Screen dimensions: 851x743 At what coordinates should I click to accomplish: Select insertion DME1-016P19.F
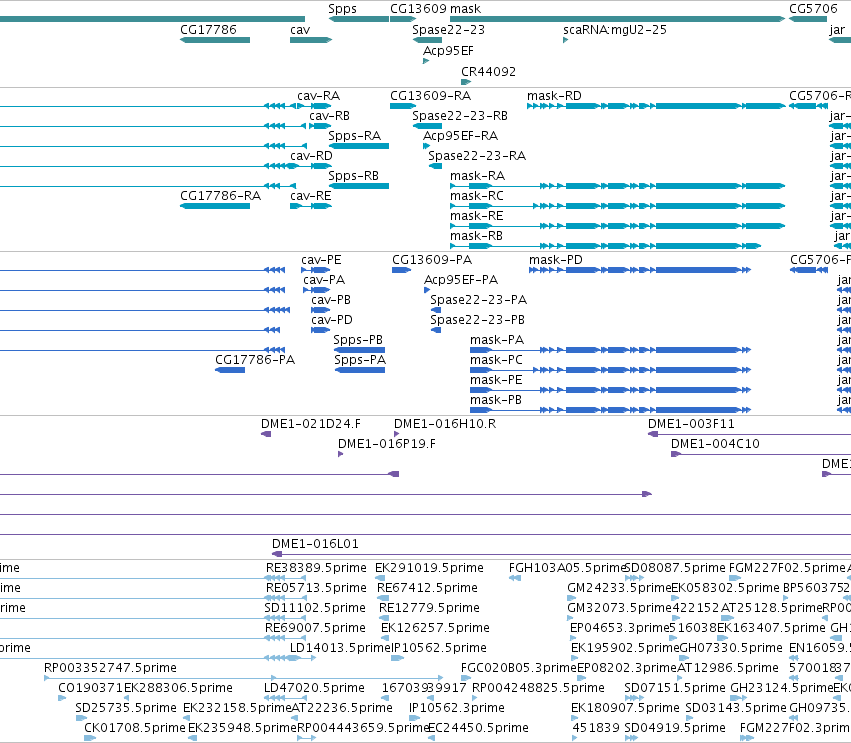[387, 444]
